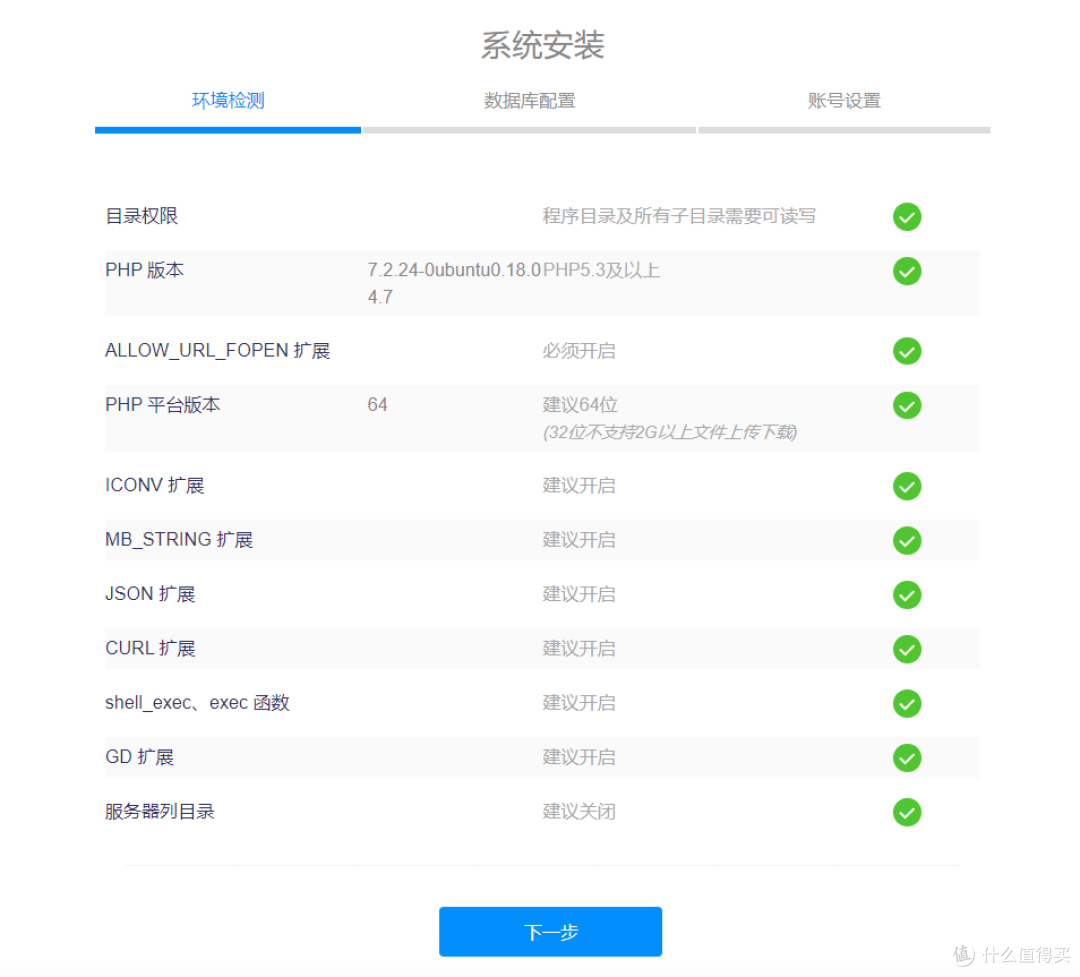Click the check mark beside MB_STRING 扩展
The width and height of the screenshot is (1080, 977).
[x=907, y=540]
